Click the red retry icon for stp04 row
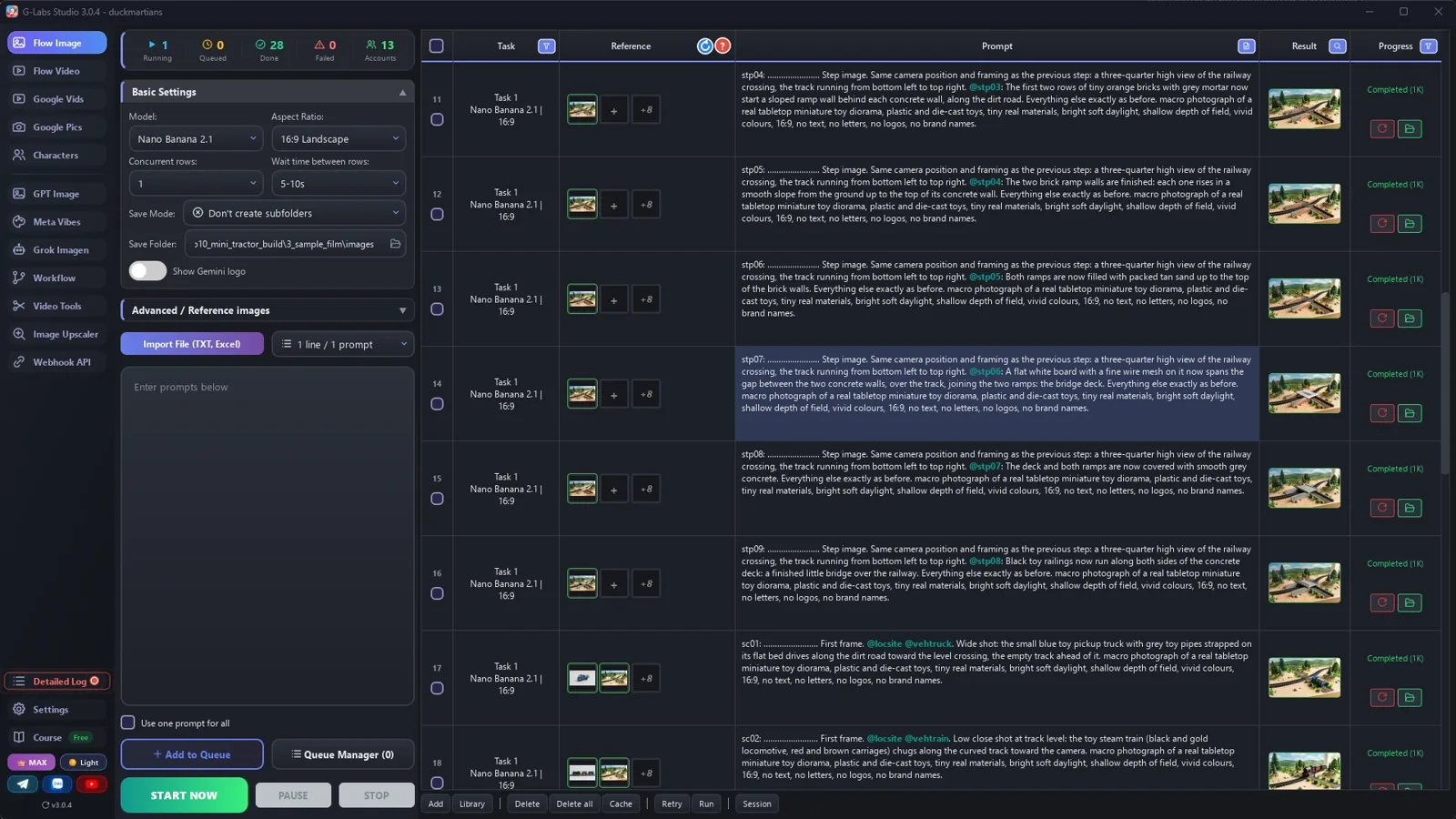1456x819 pixels. (x=1382, y=128)
